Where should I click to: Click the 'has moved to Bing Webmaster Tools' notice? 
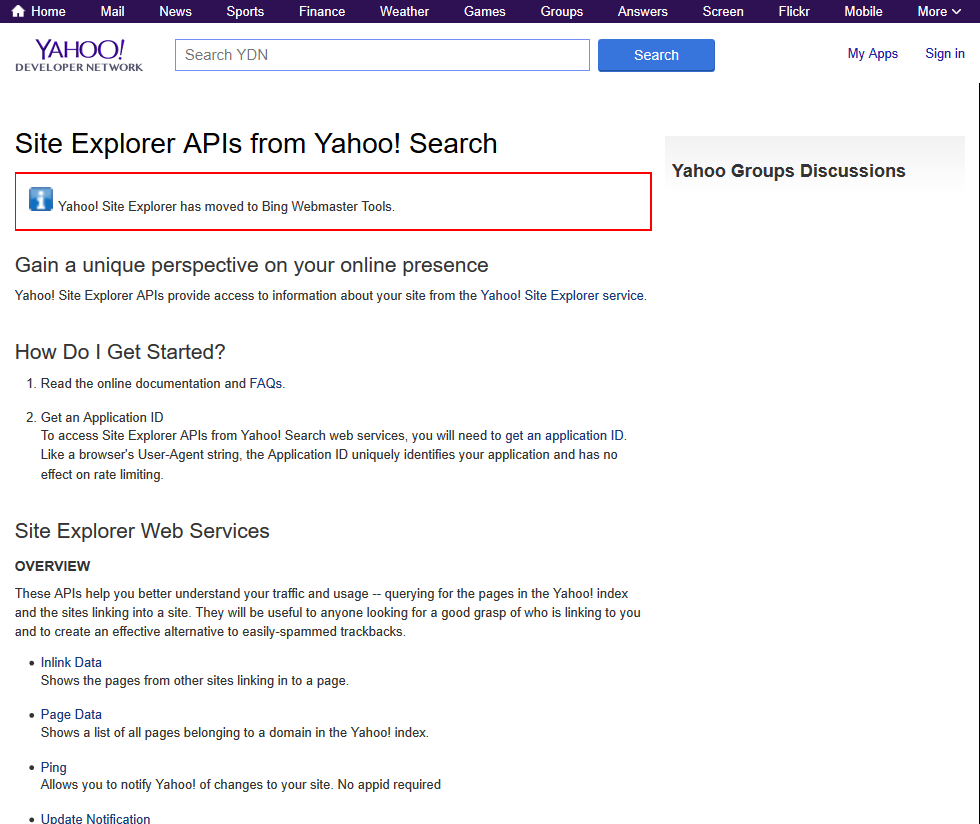(226, 206)
